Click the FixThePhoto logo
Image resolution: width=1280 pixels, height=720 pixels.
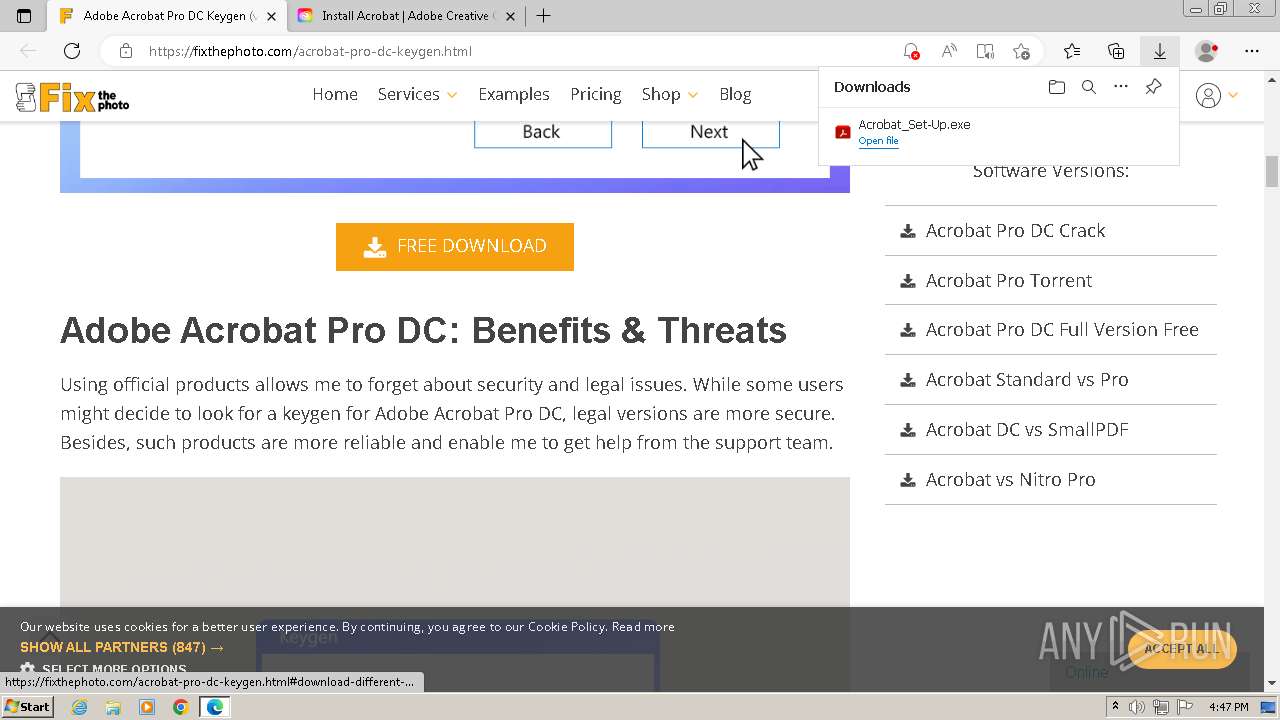pyautogui.click(x=72, y=97)
